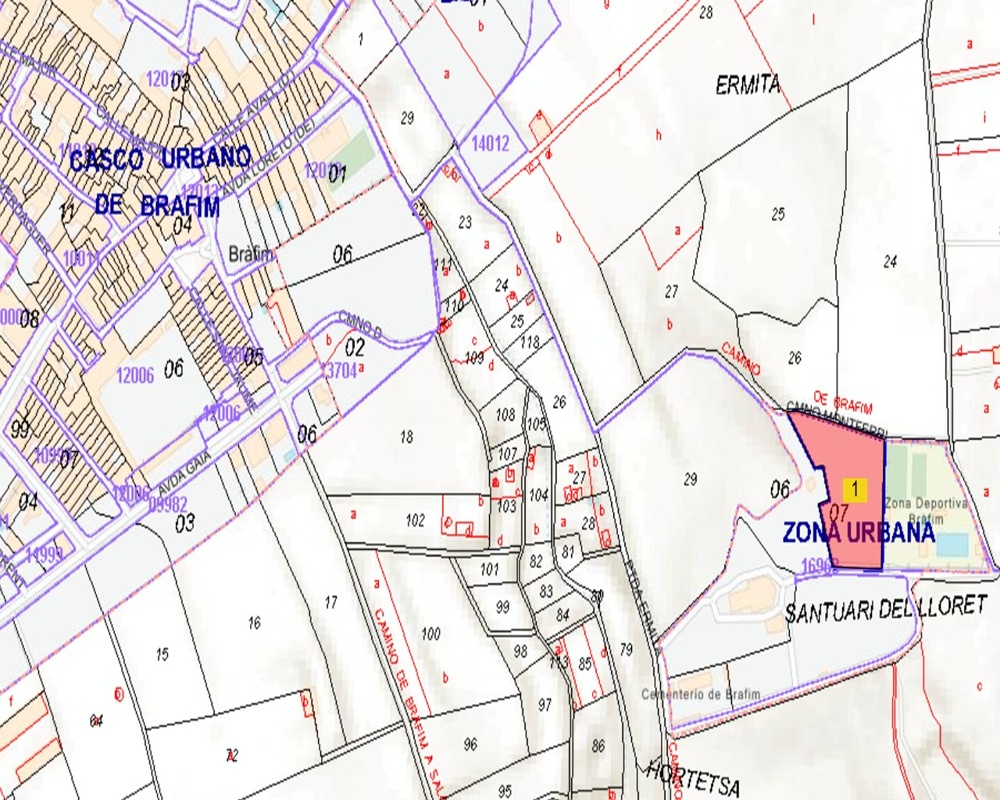
Task: Select parcel number 96
Action: pyautogui.click(x=470, y=744)
